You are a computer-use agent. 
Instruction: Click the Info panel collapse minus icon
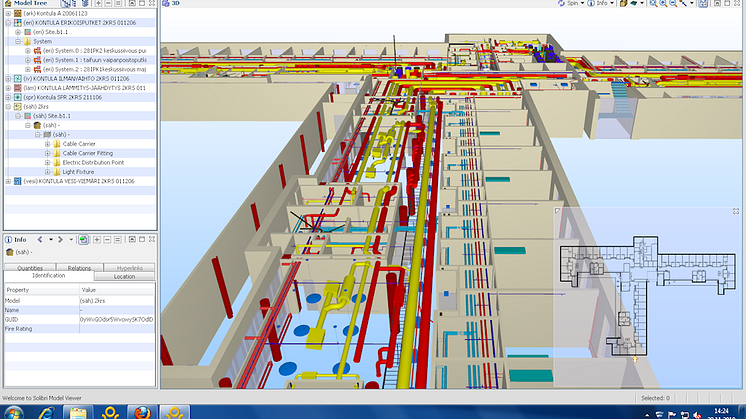point(107,239)
